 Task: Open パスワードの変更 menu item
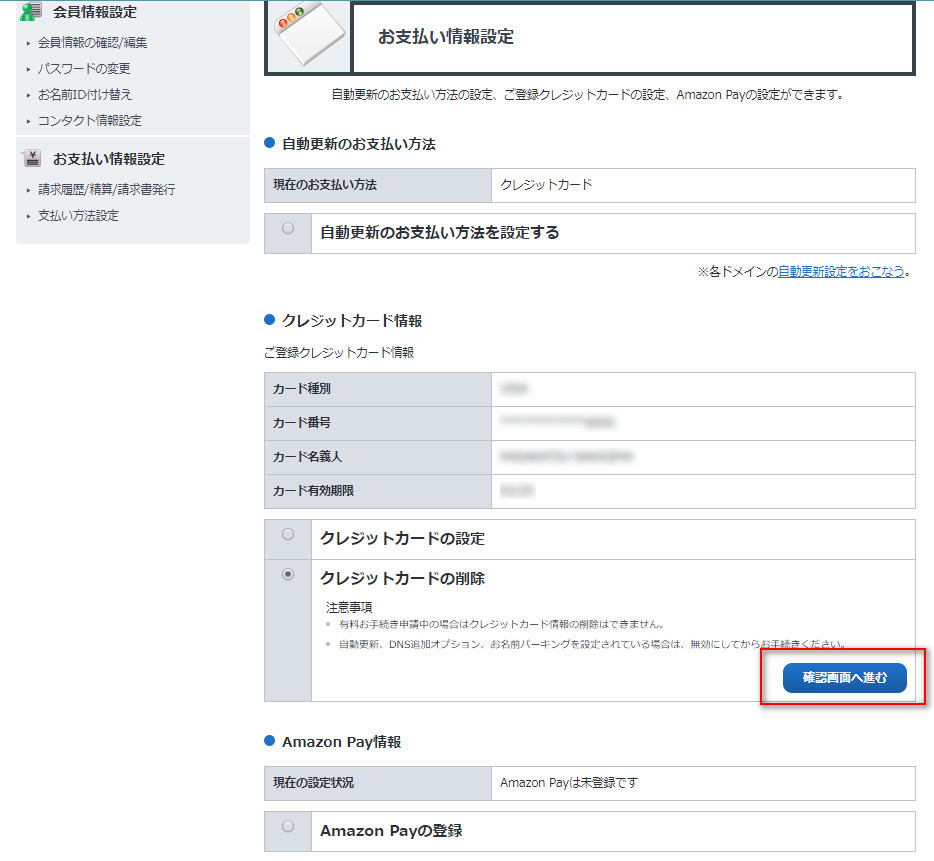pos(84,69)
